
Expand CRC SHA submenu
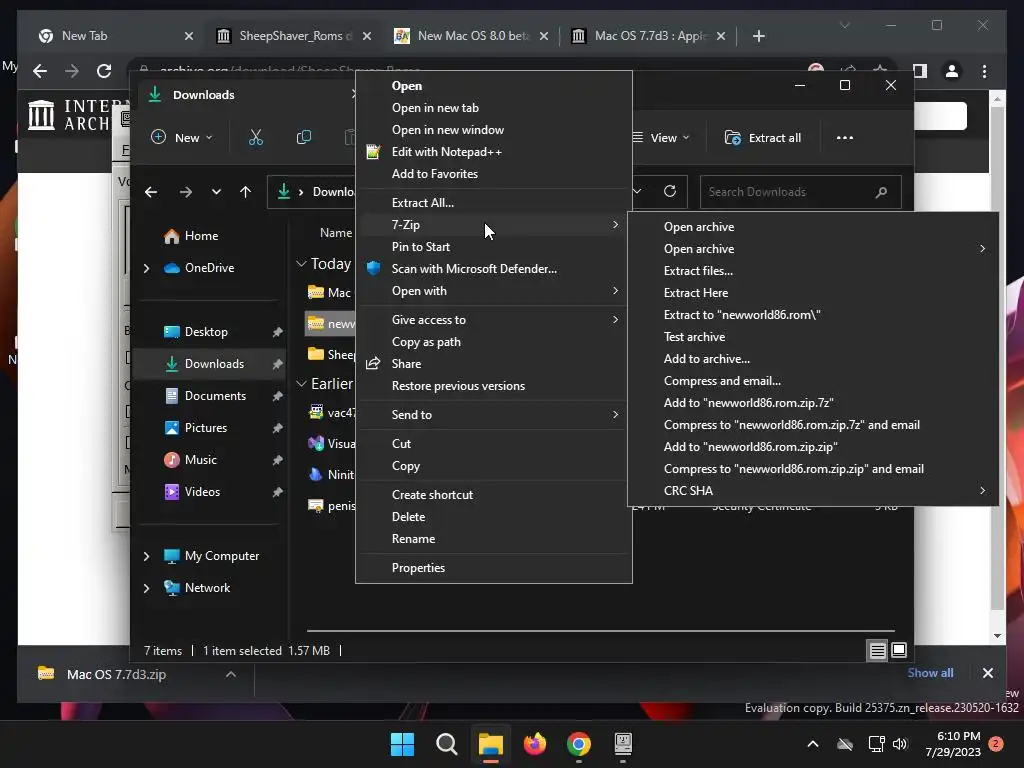point(813,490)
